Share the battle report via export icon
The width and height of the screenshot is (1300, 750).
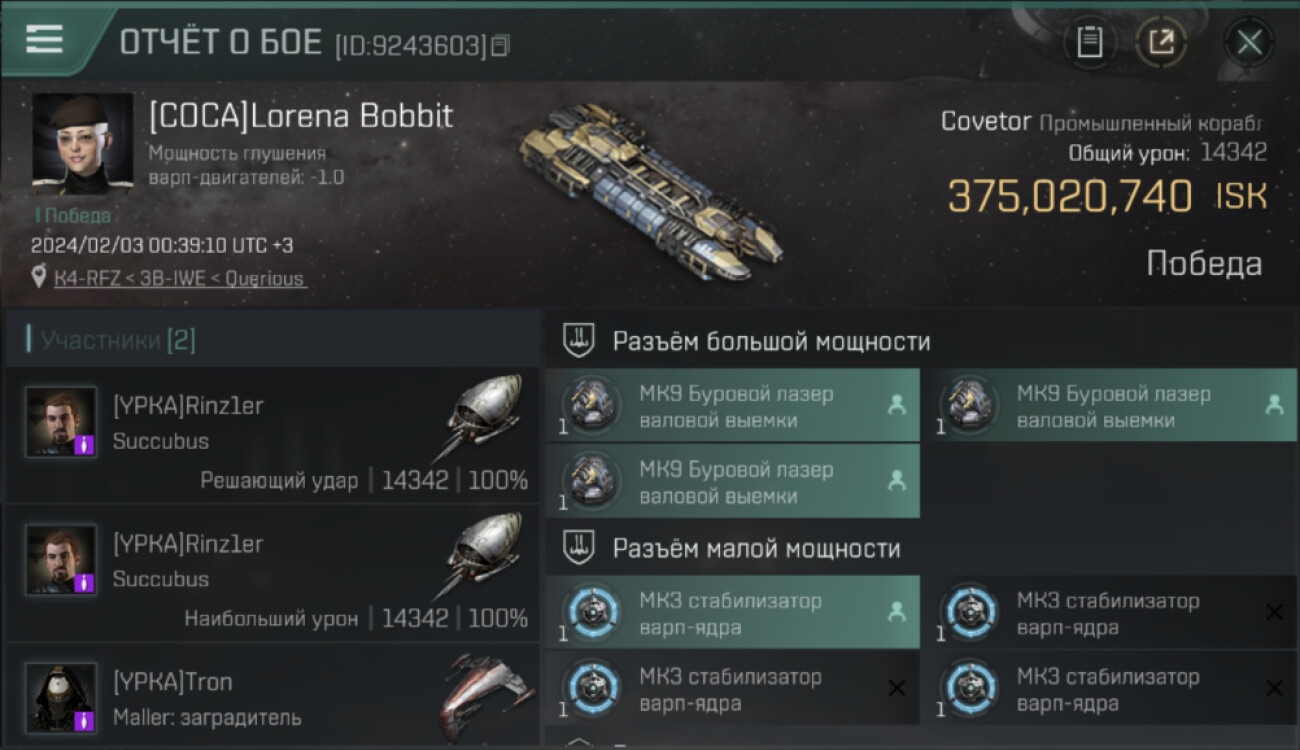[x=1161, y=42]
